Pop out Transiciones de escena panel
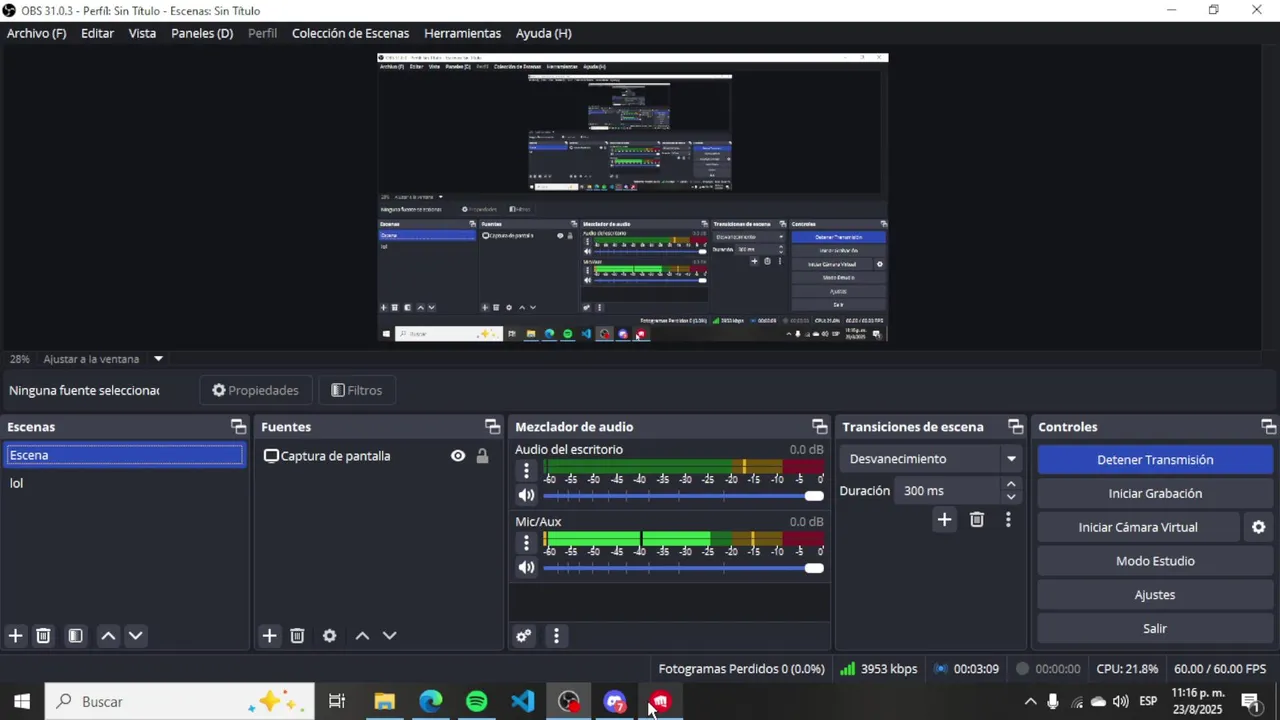 click(x=1015, y=427)
